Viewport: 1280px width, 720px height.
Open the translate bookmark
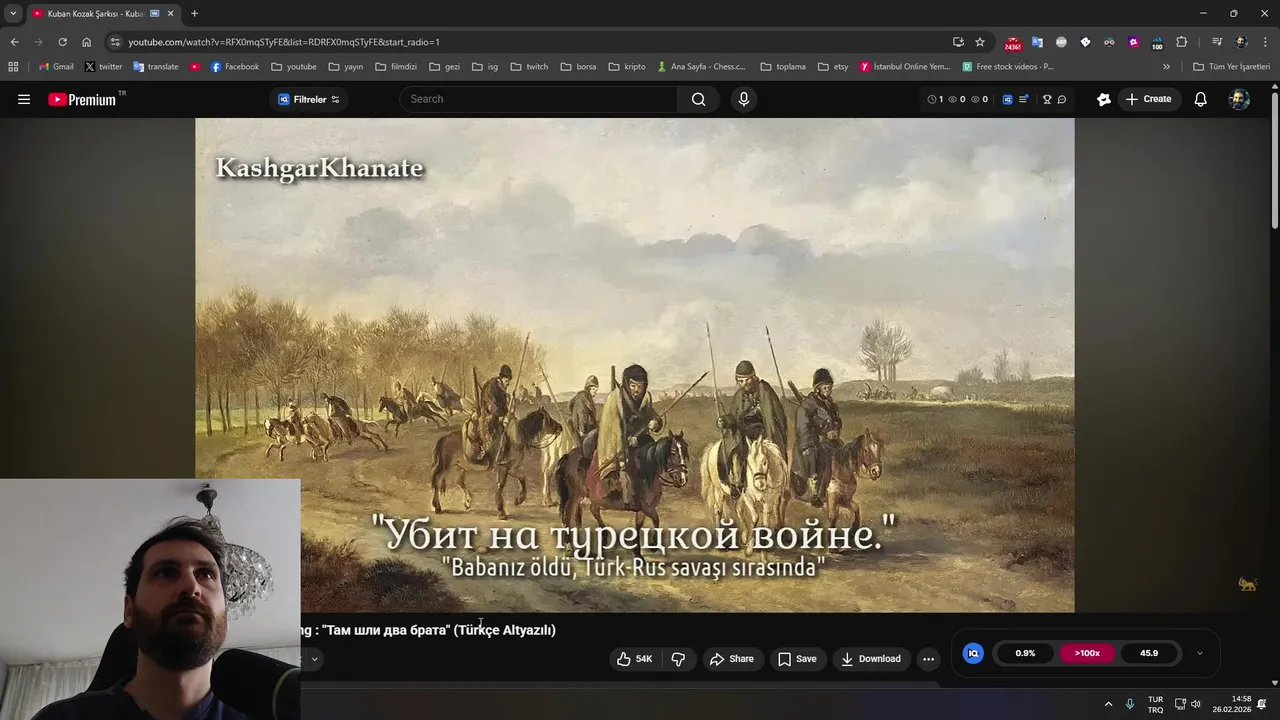click(x=155, y=67)
